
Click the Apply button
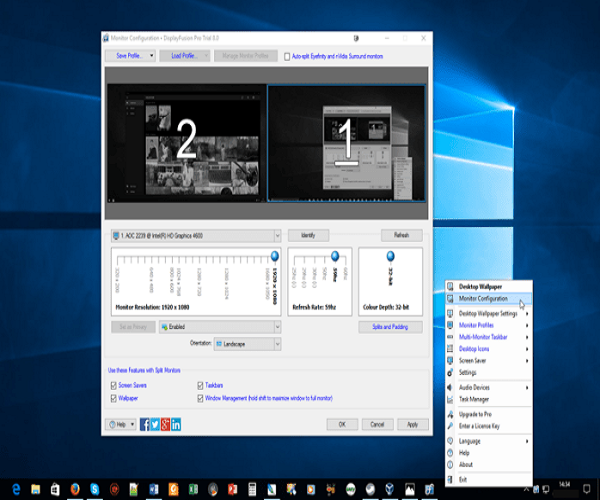pos(412,424)
